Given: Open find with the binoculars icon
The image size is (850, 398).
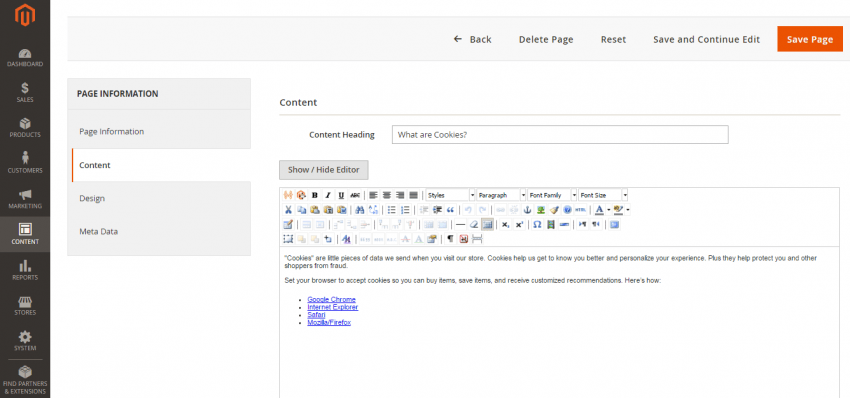Looking at the screenshot, I should (x=359, y=210).
